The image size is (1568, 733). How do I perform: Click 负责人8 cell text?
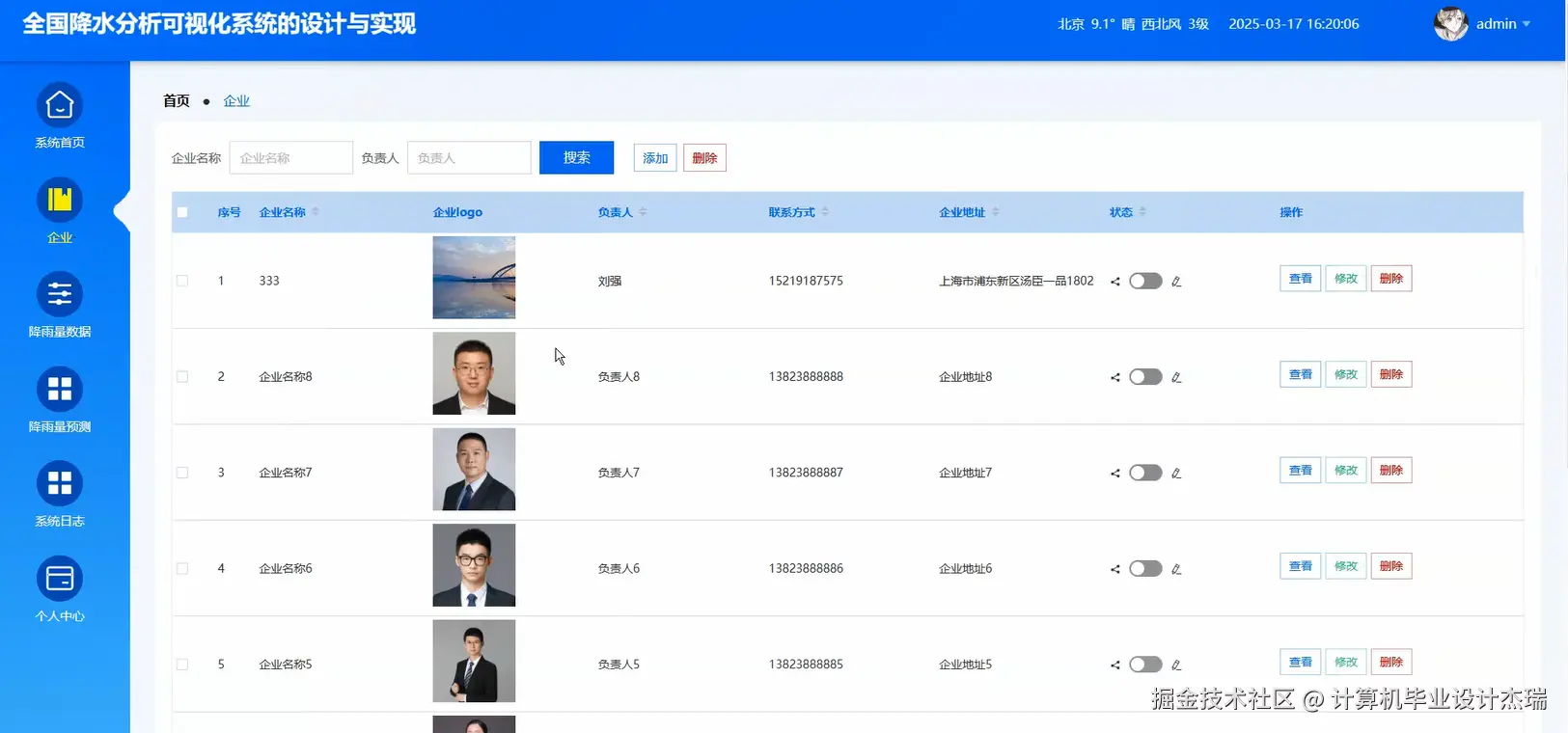coord(619,377)
